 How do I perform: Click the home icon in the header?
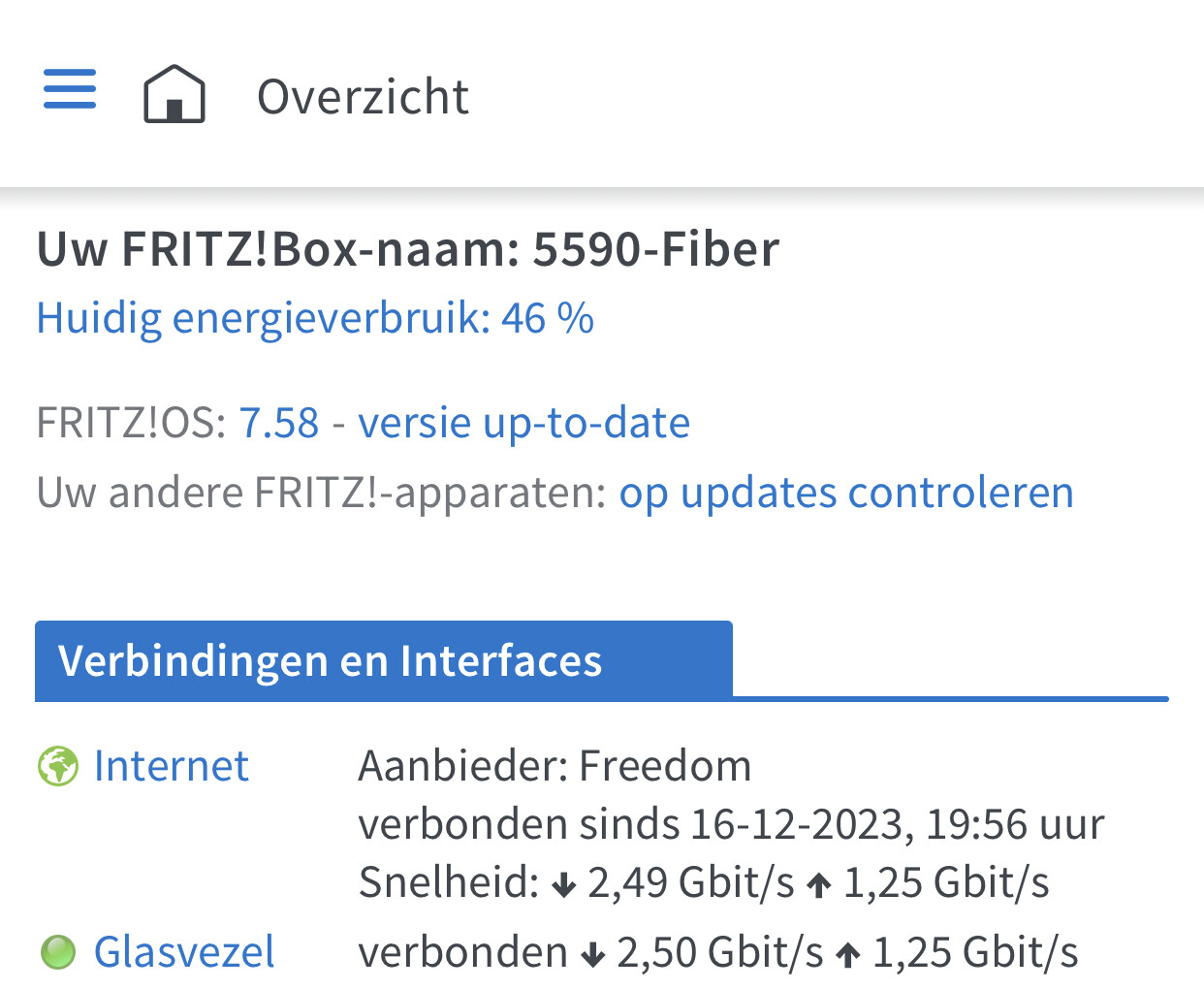click(x=174, y=94)
